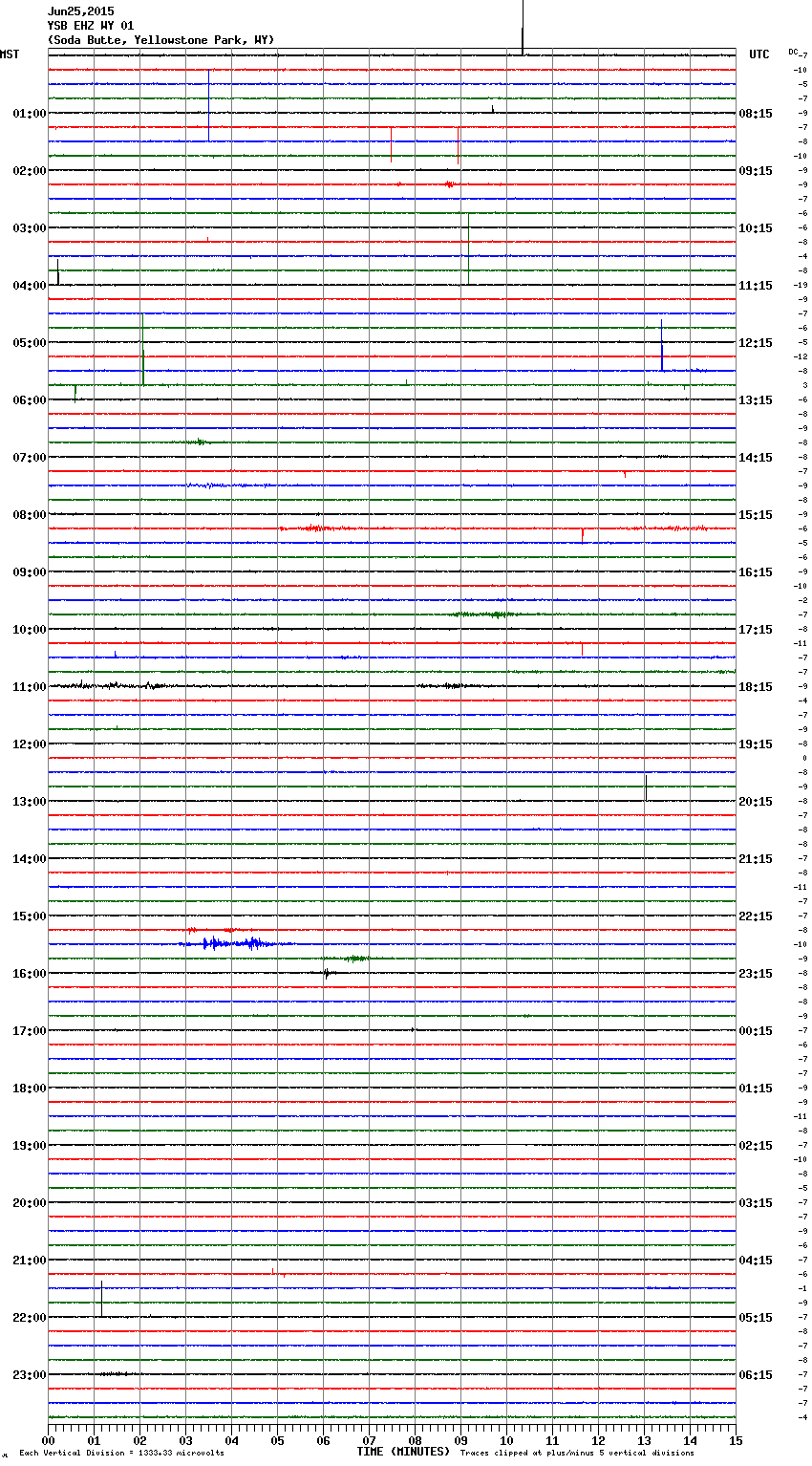The height and width of the screenshot is (1466, 812).
Task: Click the 21:15 UTC time label
Action: coord(756,859)
